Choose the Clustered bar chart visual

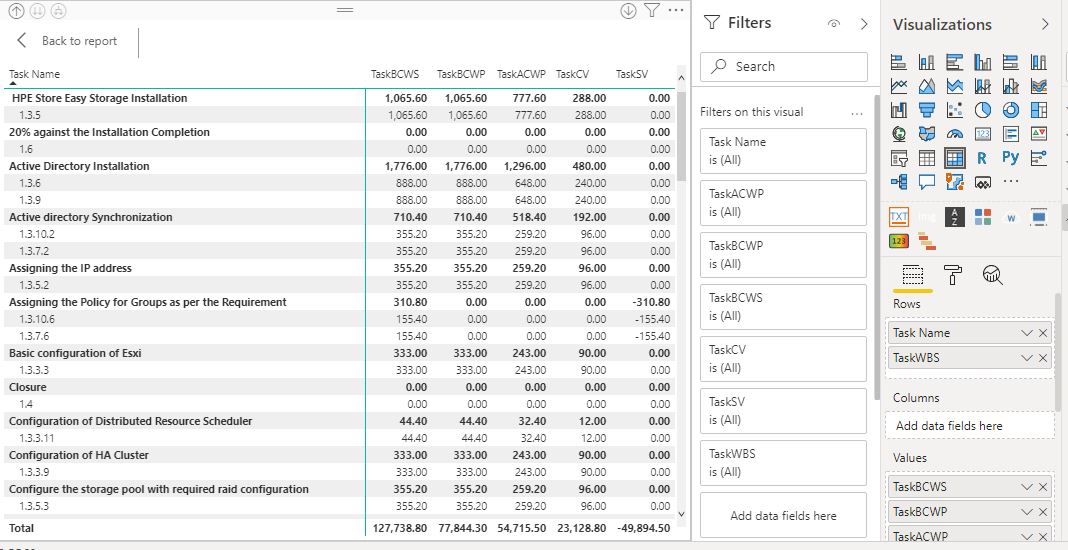coord(955,62)
